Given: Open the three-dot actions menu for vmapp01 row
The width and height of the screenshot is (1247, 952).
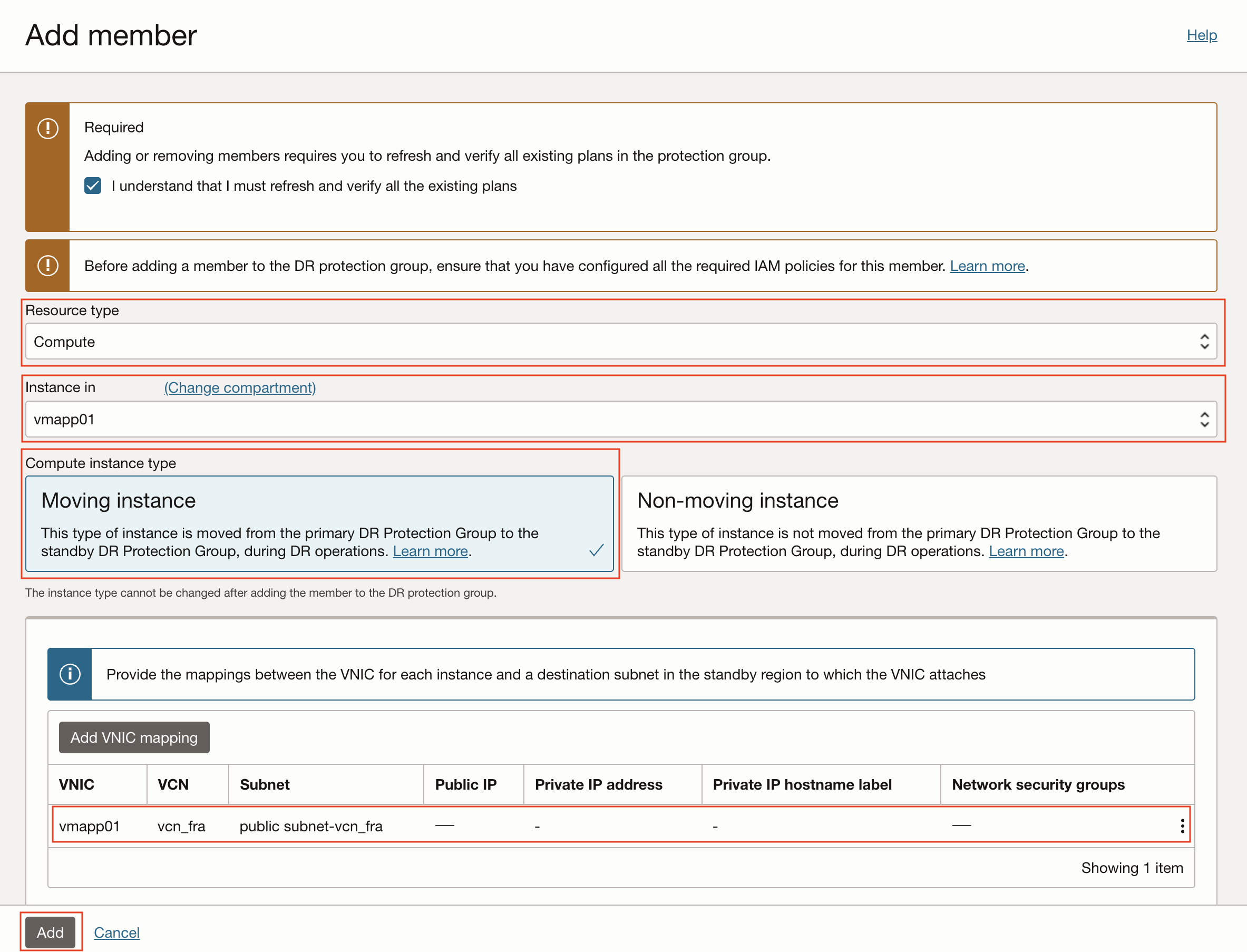Looking at the screenshot, I should tap(1182, 825).
